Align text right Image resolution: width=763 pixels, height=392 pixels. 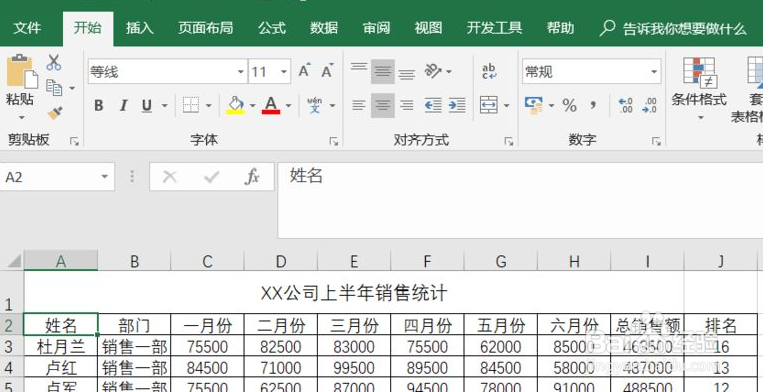click(406, 105)
